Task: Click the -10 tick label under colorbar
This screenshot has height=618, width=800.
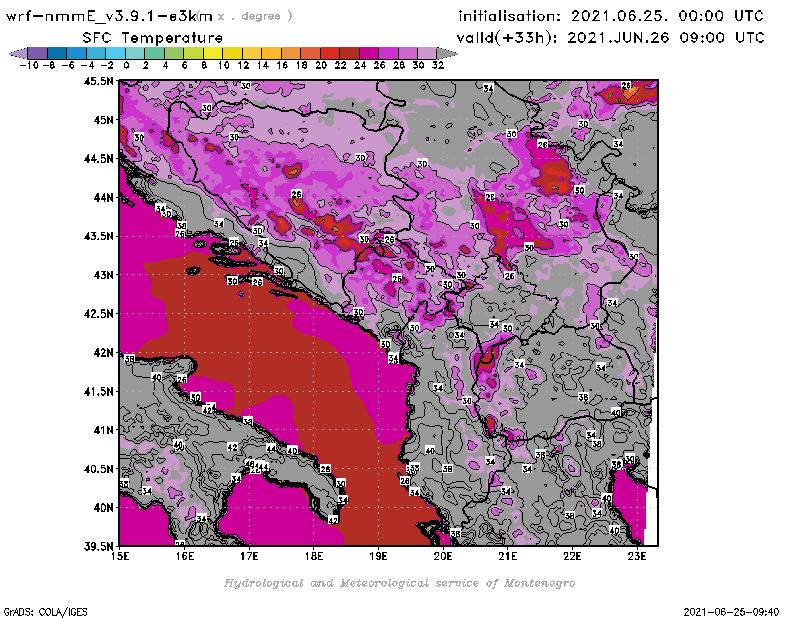Action: (x=29, y=65)
